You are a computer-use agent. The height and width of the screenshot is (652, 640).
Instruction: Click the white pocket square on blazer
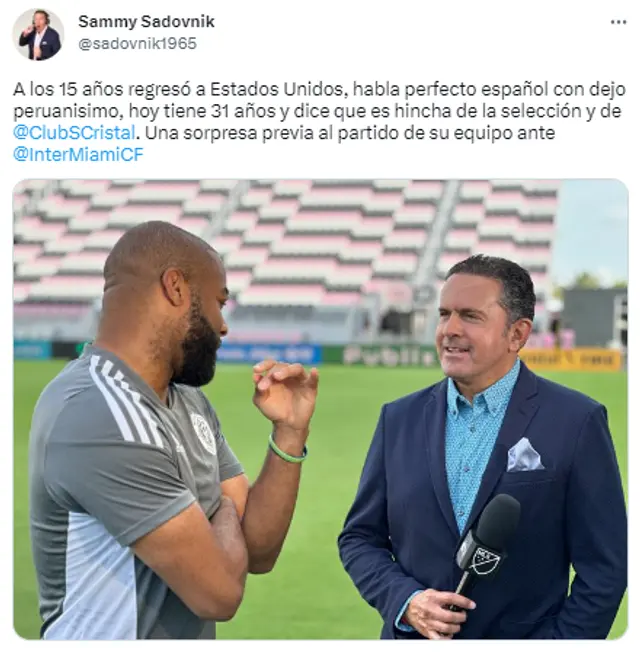coord(524,454)
